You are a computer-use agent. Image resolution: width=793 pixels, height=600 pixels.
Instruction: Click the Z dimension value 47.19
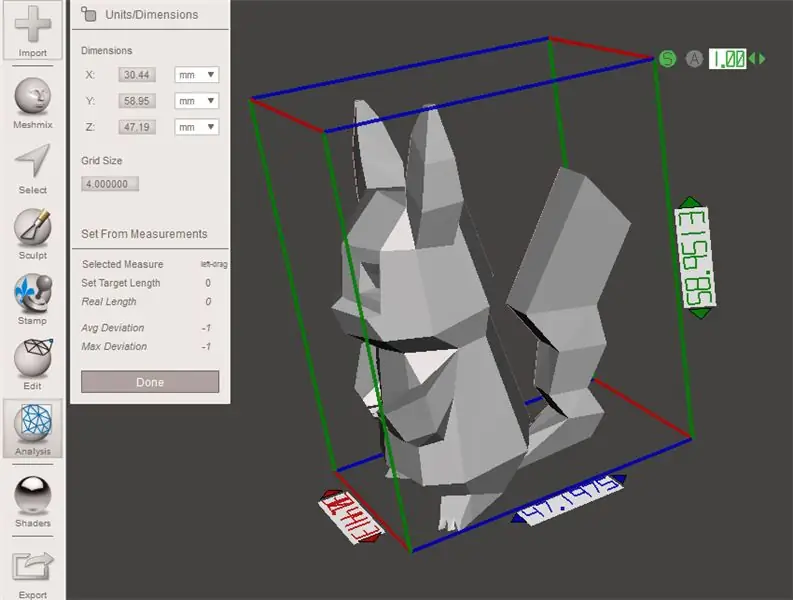[137, 127]
